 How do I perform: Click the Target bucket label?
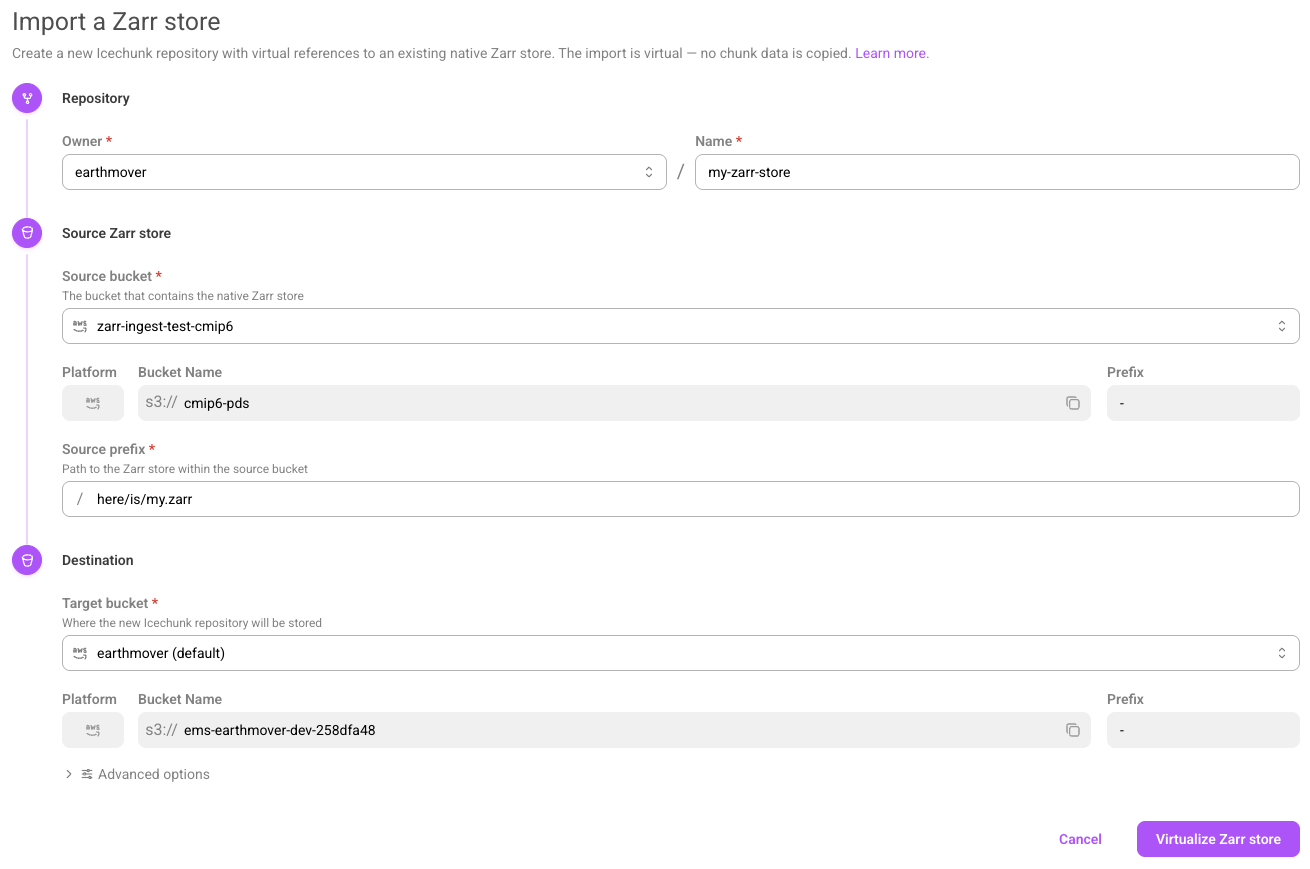point(105,603)
